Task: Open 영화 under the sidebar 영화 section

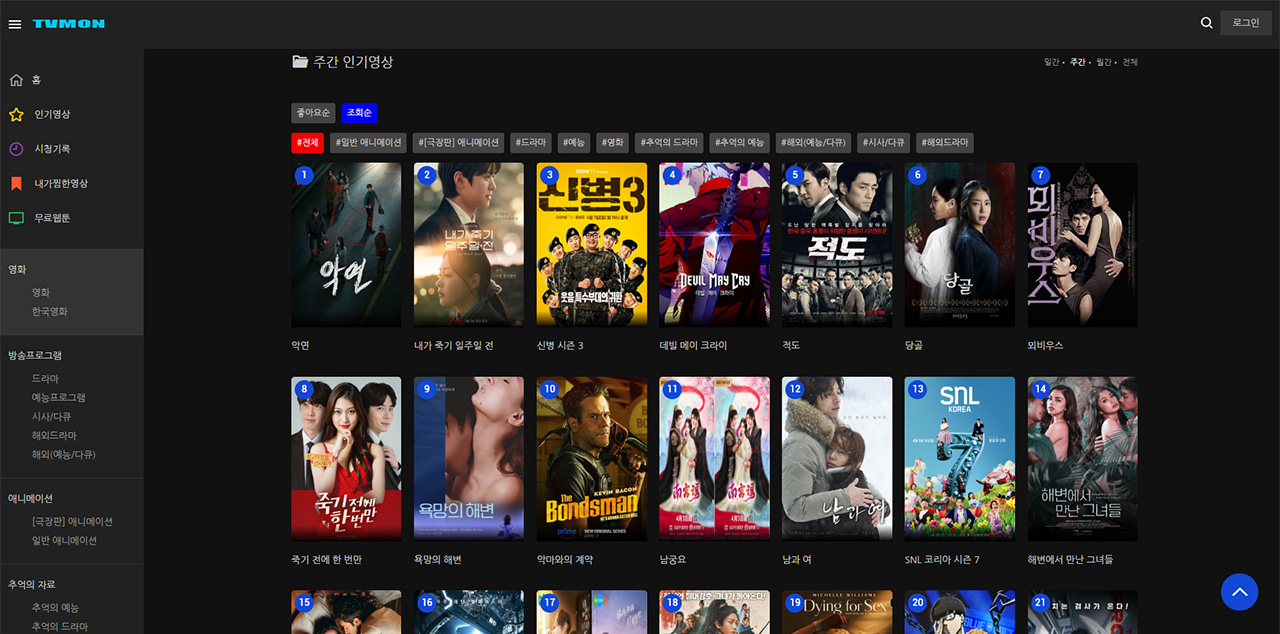Action: pyautogui.click(x=41, y=293)
